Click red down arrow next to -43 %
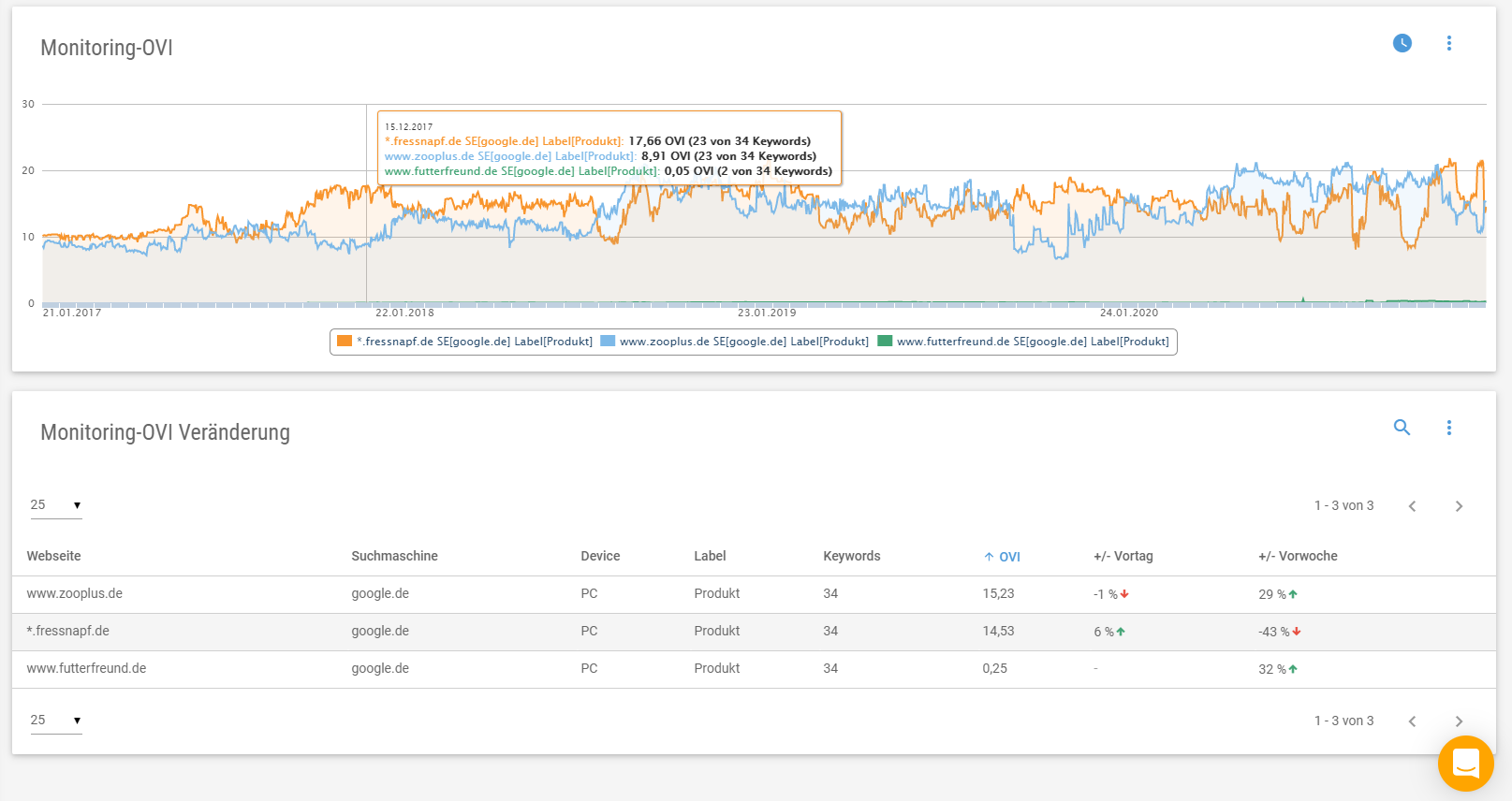This screenshot has height=801, width=1512. tap(1297, 632)
